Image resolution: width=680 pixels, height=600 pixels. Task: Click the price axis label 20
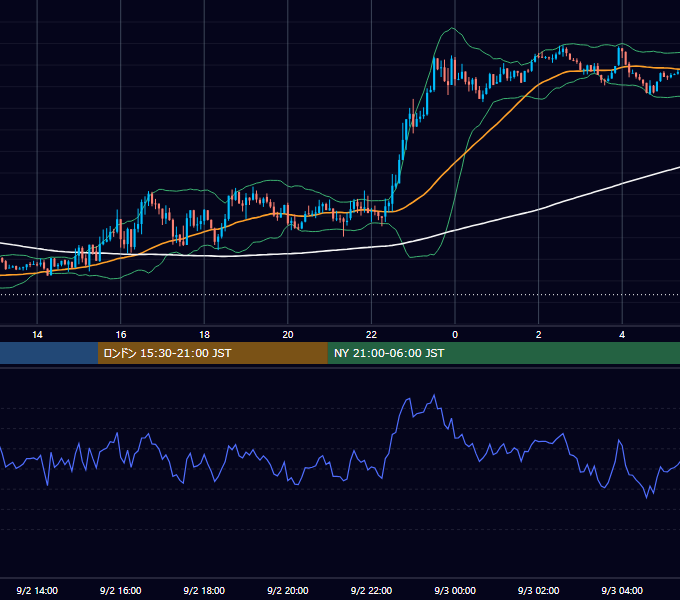pyautogui.click(x=288, y=335)
